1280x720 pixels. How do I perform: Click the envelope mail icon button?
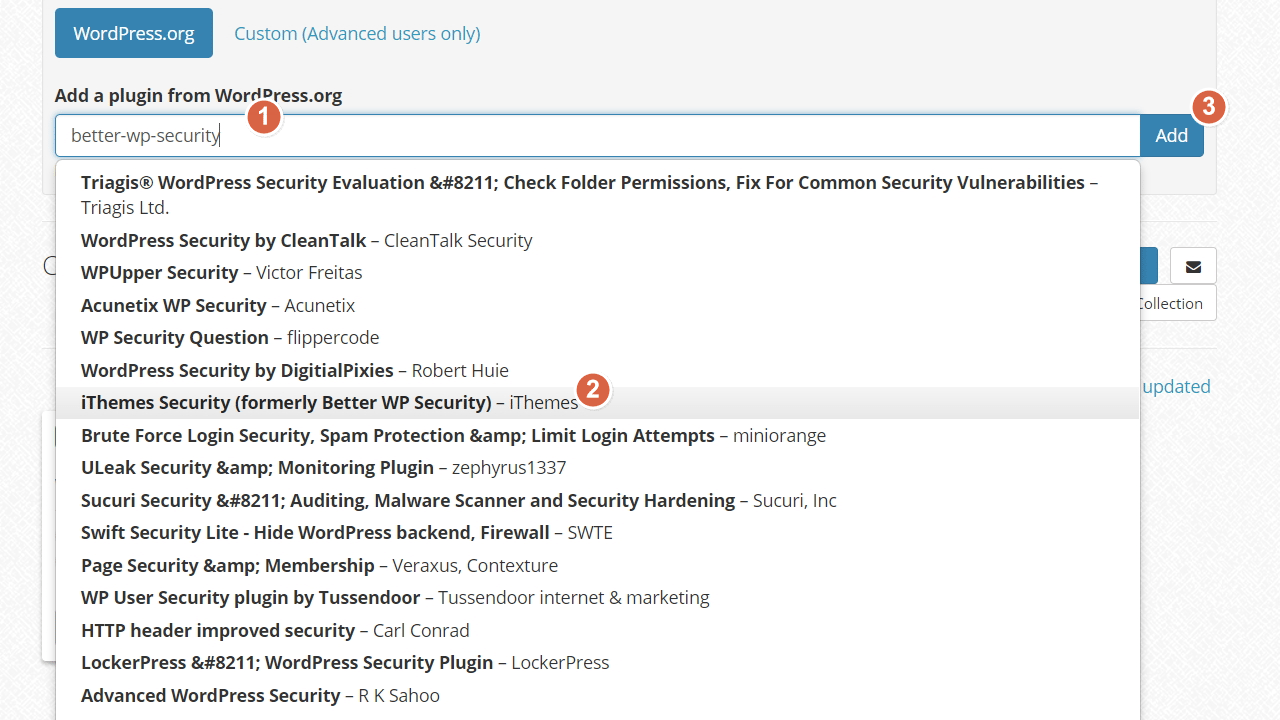1193,266
